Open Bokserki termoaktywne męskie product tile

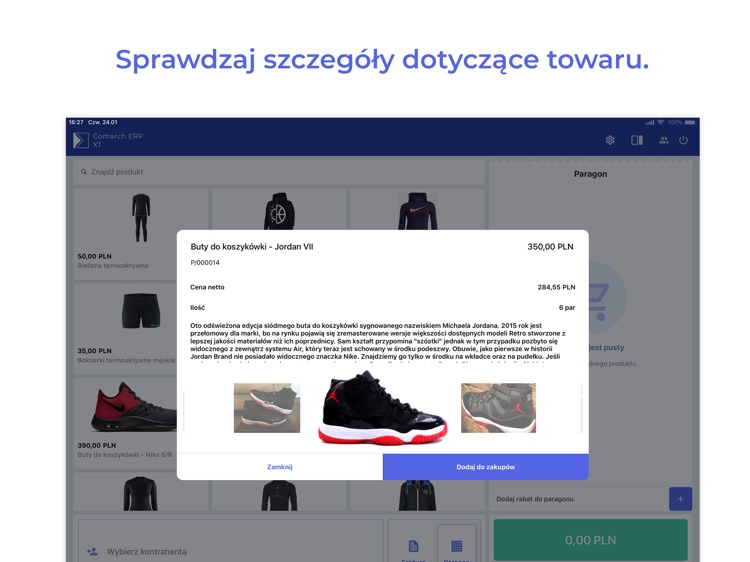[x=125, y=328]
